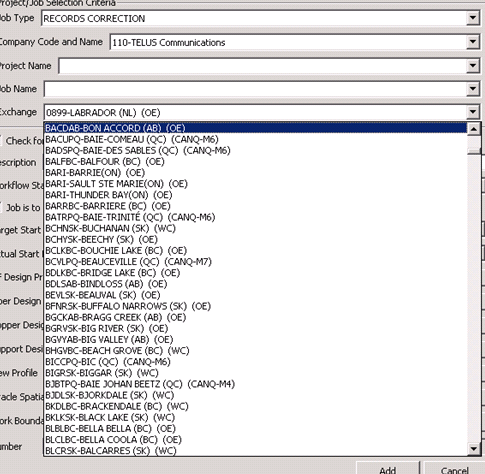Expand the Job Name dropdown arrow
This screenshot has width=485, height=474.
click(x=473, y=89)
